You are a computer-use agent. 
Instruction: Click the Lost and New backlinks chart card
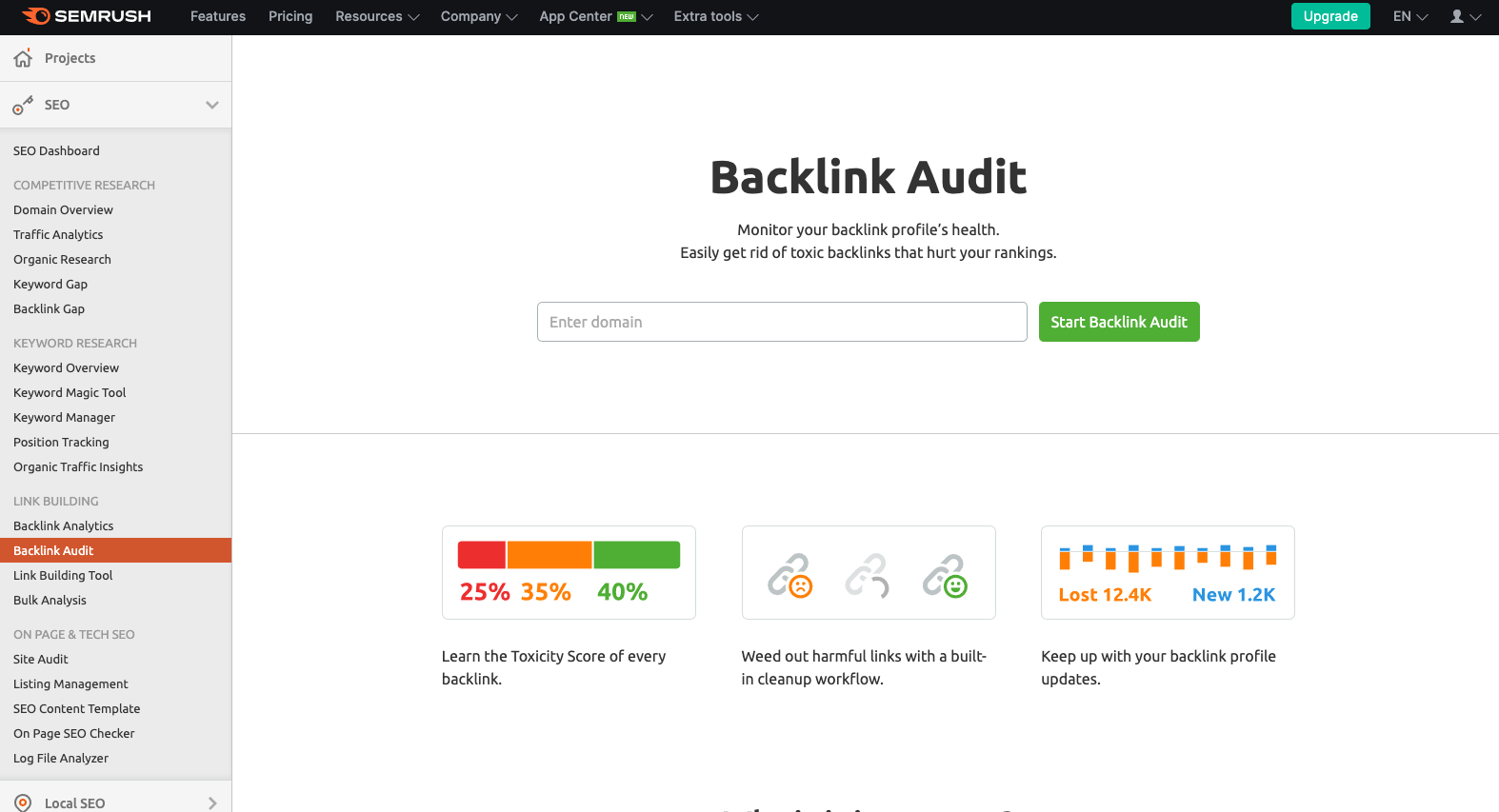(x=1168, y=572)
